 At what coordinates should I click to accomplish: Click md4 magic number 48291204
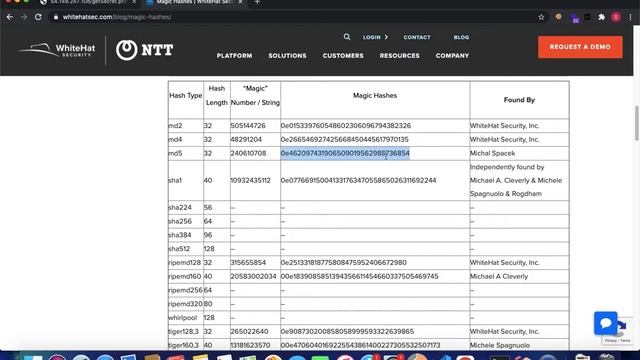pyautogui.click(x=246, y=140)
